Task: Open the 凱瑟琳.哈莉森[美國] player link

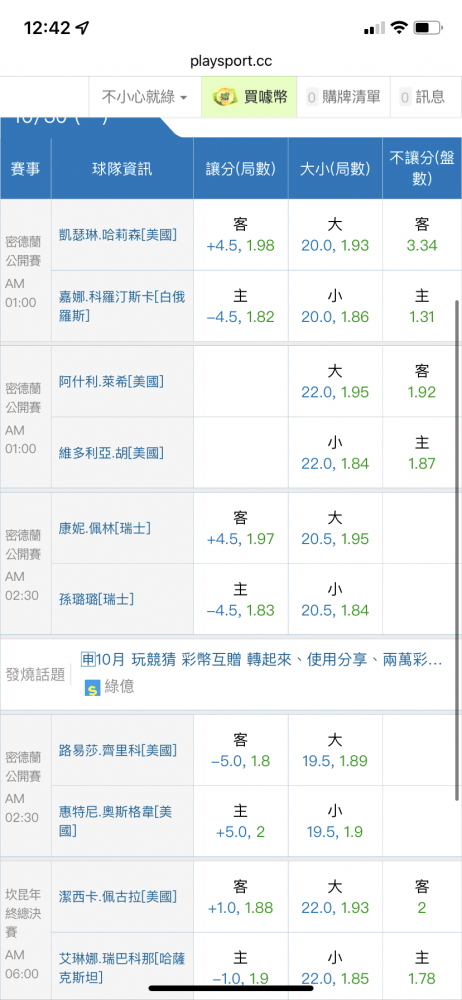Action: pyautogui.click(x=117, y=235)
